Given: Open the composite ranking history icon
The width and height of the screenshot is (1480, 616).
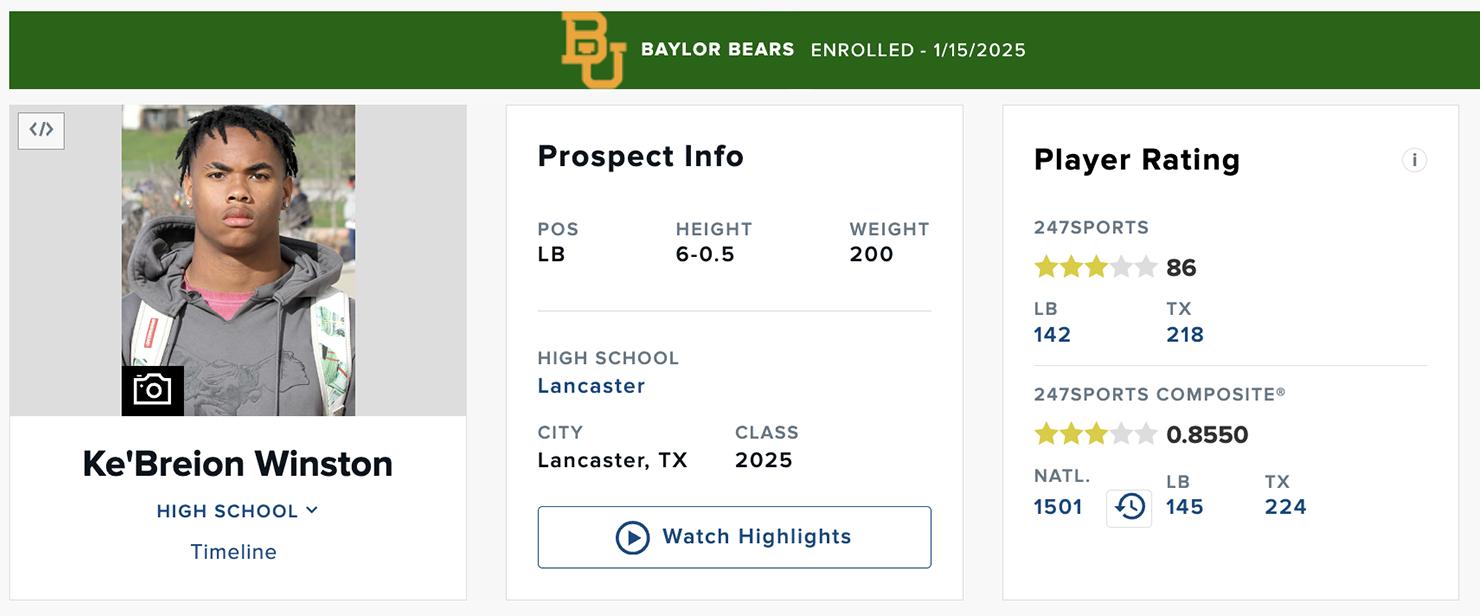Looking at the screenshot, I should (1129, 507).
